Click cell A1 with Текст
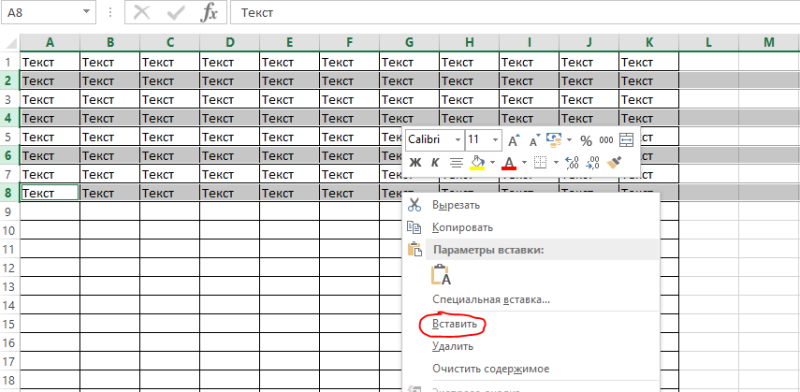 click(50, 62)
